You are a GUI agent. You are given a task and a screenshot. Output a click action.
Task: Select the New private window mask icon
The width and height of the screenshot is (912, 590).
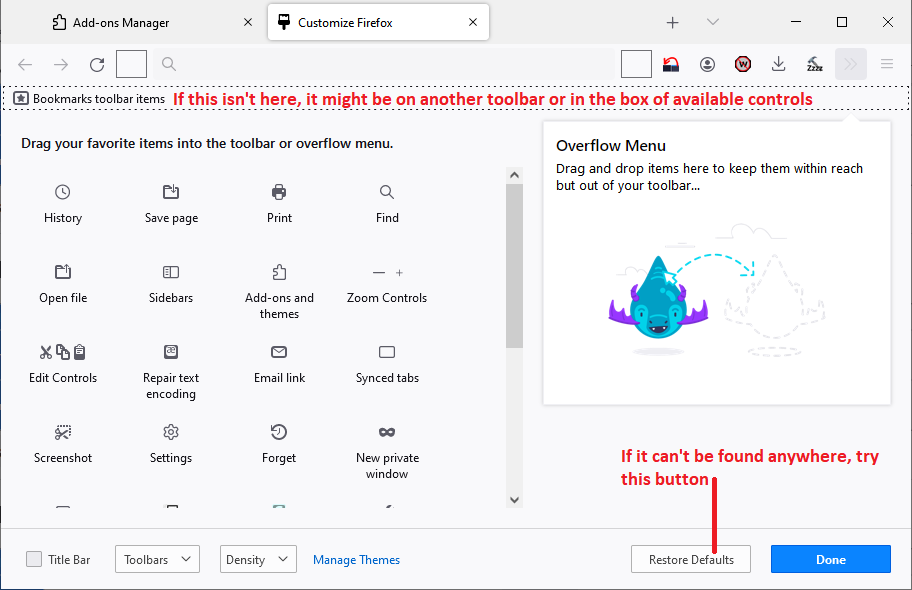tap(387, 432)
